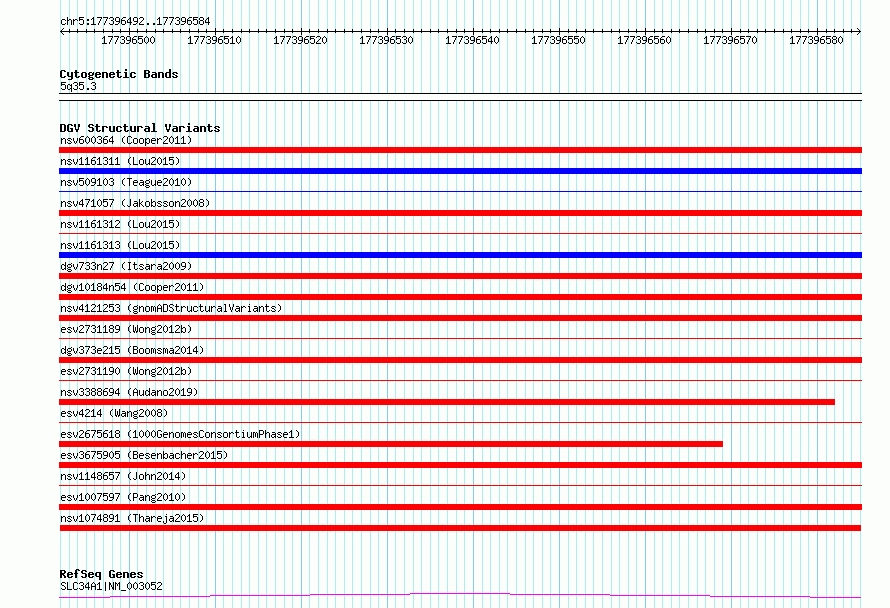The height and width of the screenshot is (608, 890).
Task: Open nsv1074891 (Thareja2015) variant
Action: coord(132,518)
